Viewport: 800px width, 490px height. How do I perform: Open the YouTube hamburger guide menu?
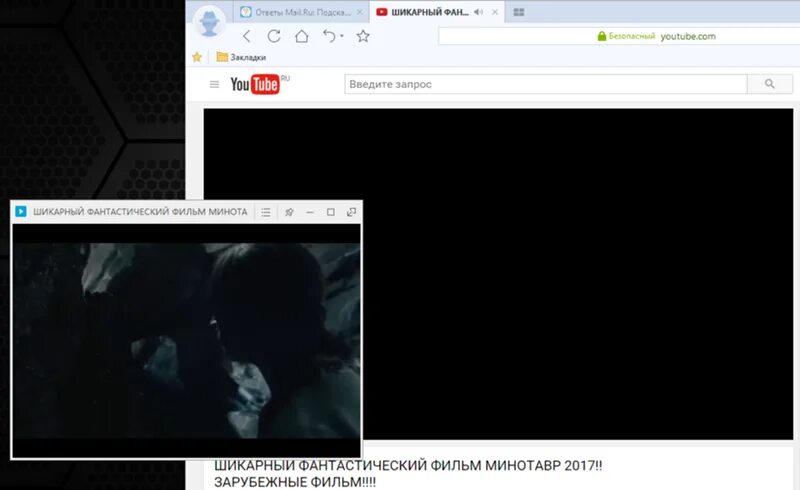coord(214,84)
